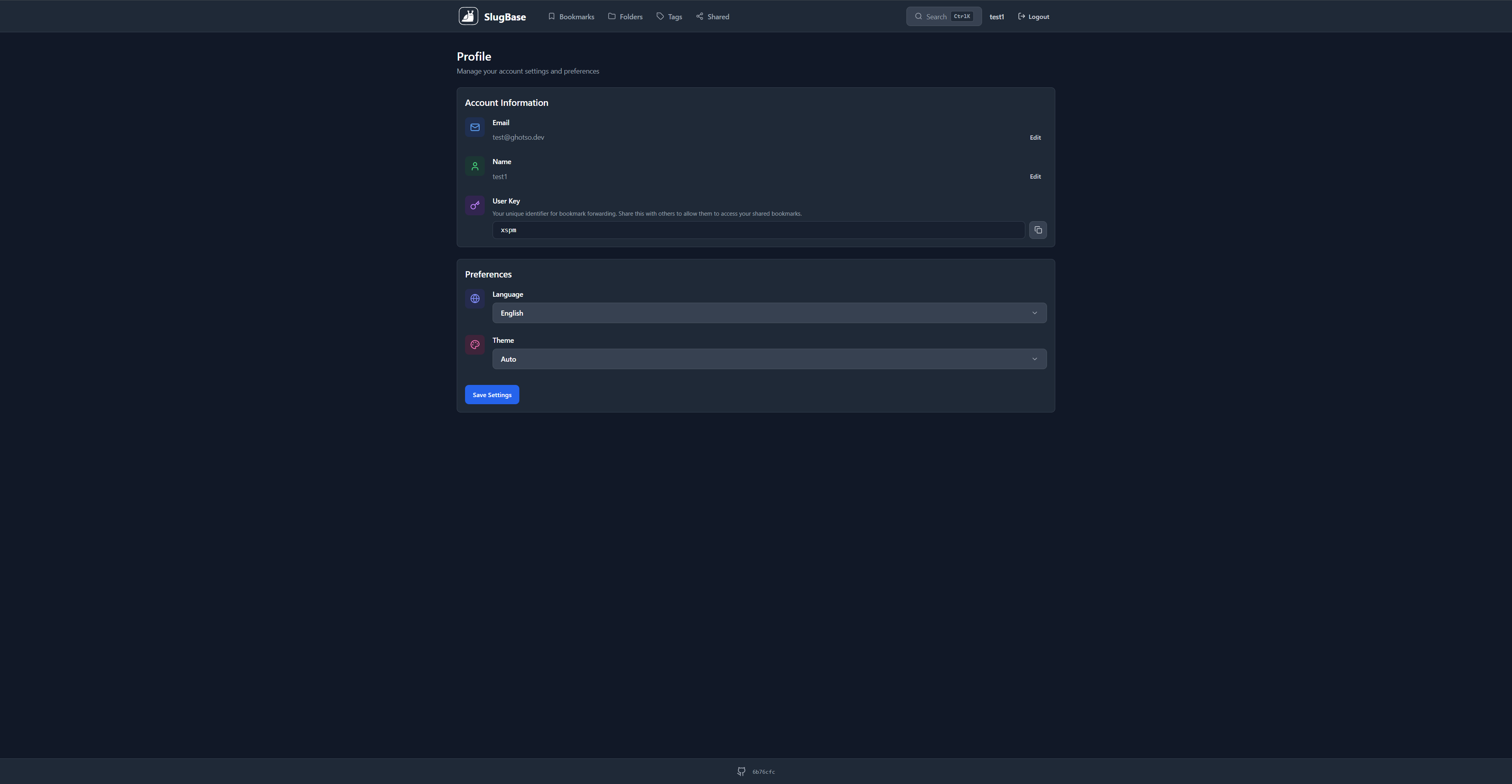Click the green user icon beside Name
1512x784 pixels.
474,166
